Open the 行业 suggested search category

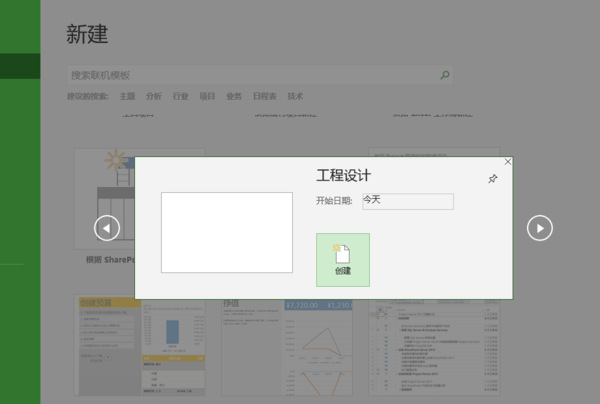click(x=180, y=97)
